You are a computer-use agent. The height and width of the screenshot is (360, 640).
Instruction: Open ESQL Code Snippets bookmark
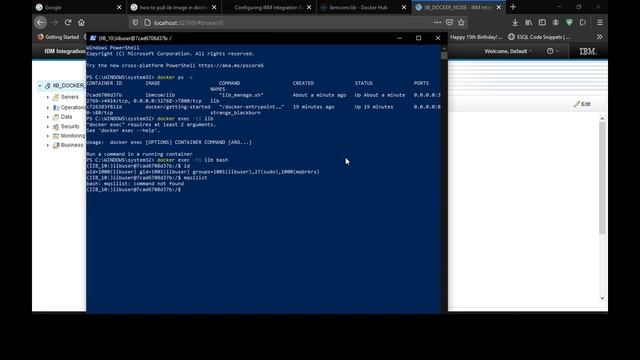click(539, 37)
